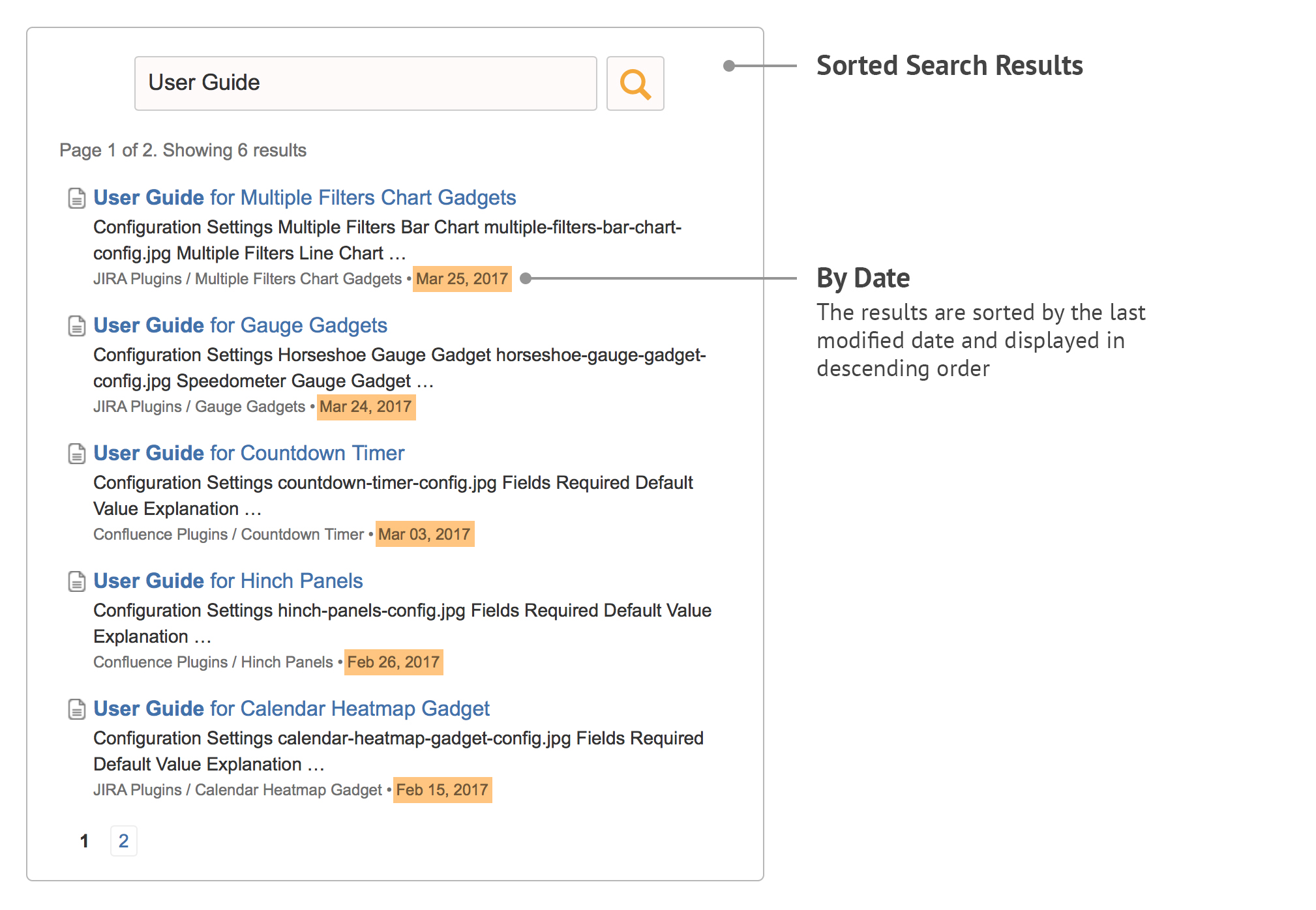Click document icon beside Calendar Heatmap Gadget result
This screenshot has height=910, width=1316.
tap(77, 709)
